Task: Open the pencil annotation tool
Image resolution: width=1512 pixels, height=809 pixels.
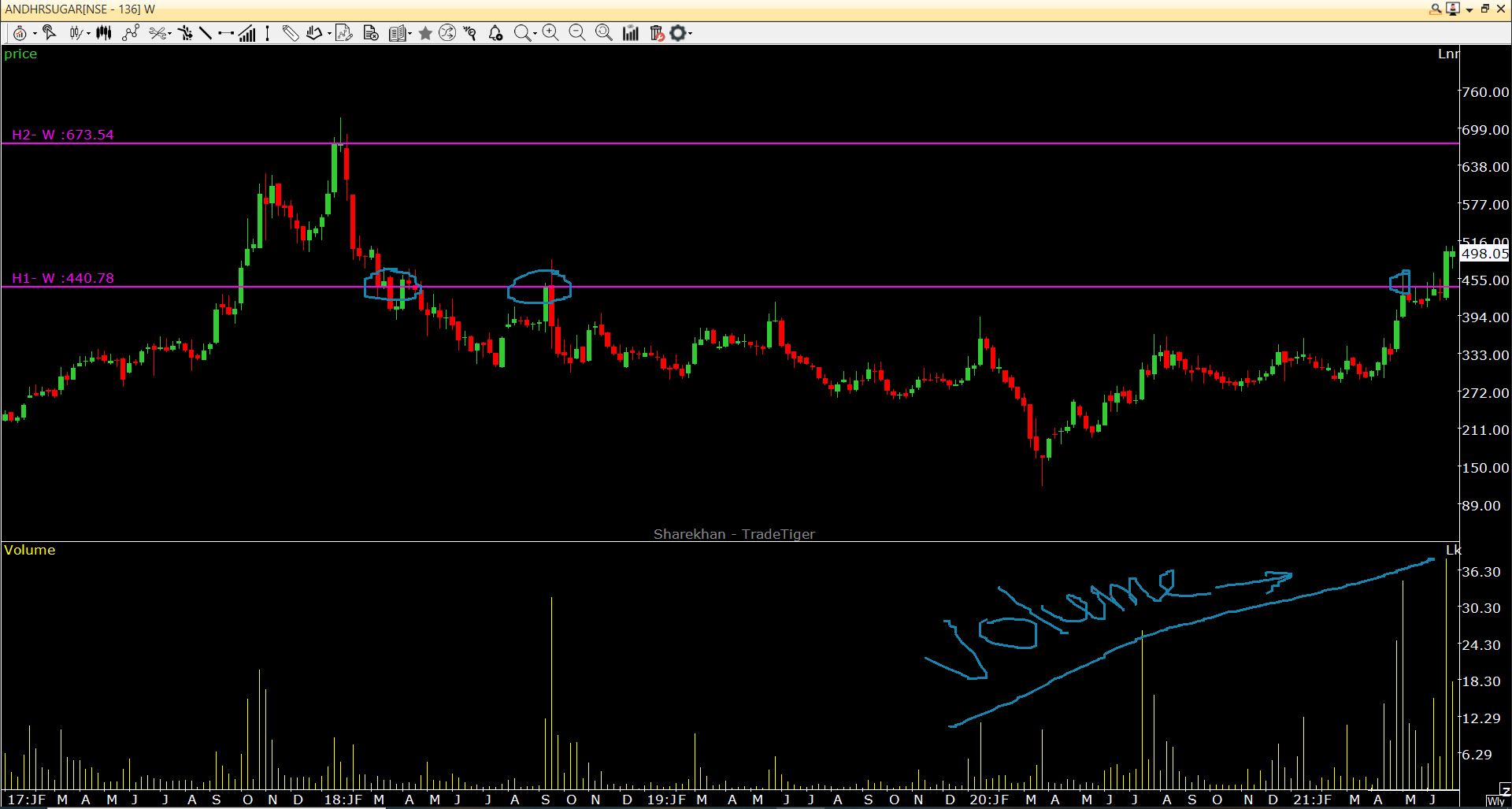Action: tap(291, 33)
